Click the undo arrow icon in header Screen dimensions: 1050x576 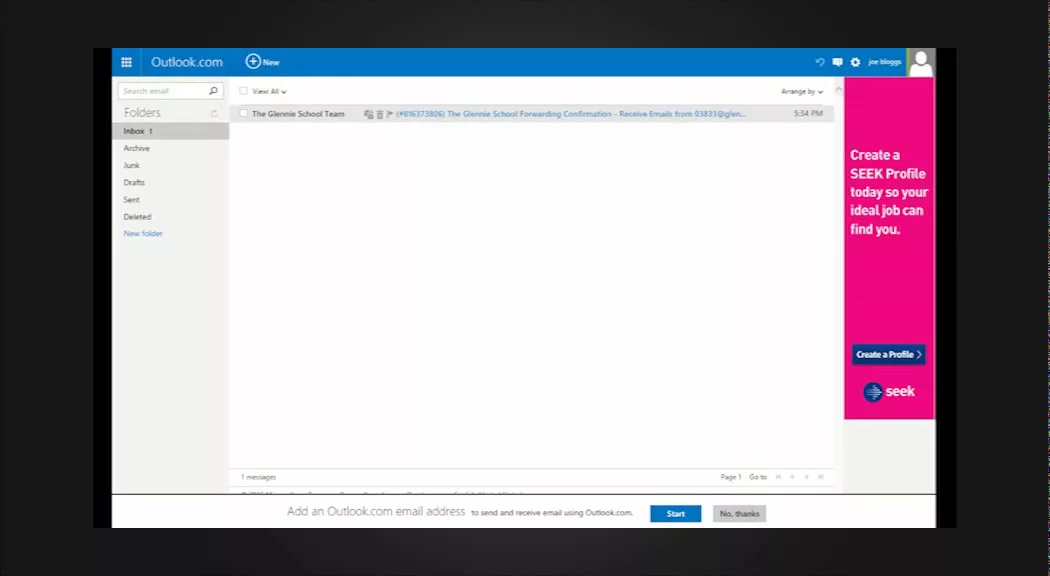[x=820, y=62]
